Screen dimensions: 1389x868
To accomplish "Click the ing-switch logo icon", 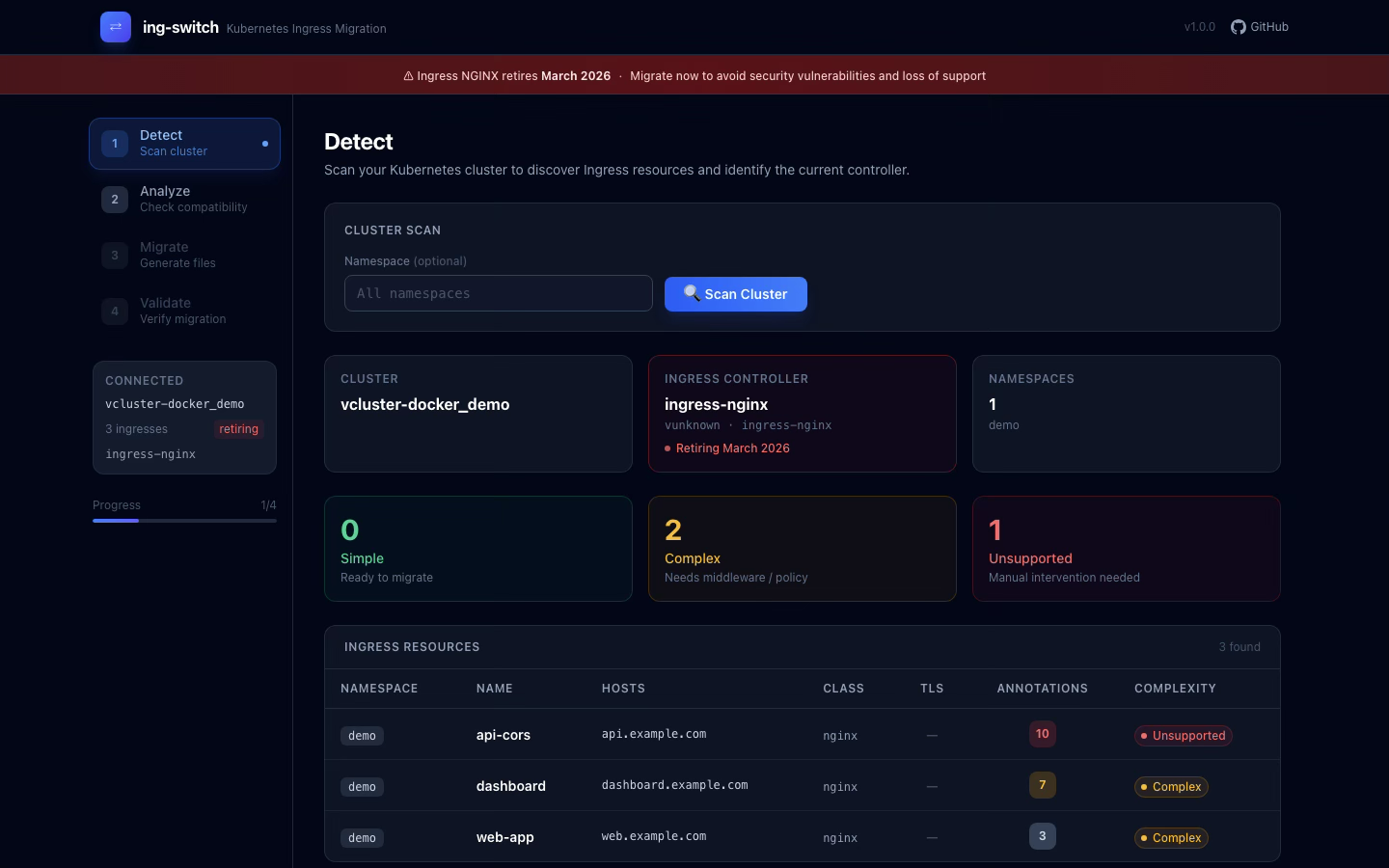I will click(116, 27).
